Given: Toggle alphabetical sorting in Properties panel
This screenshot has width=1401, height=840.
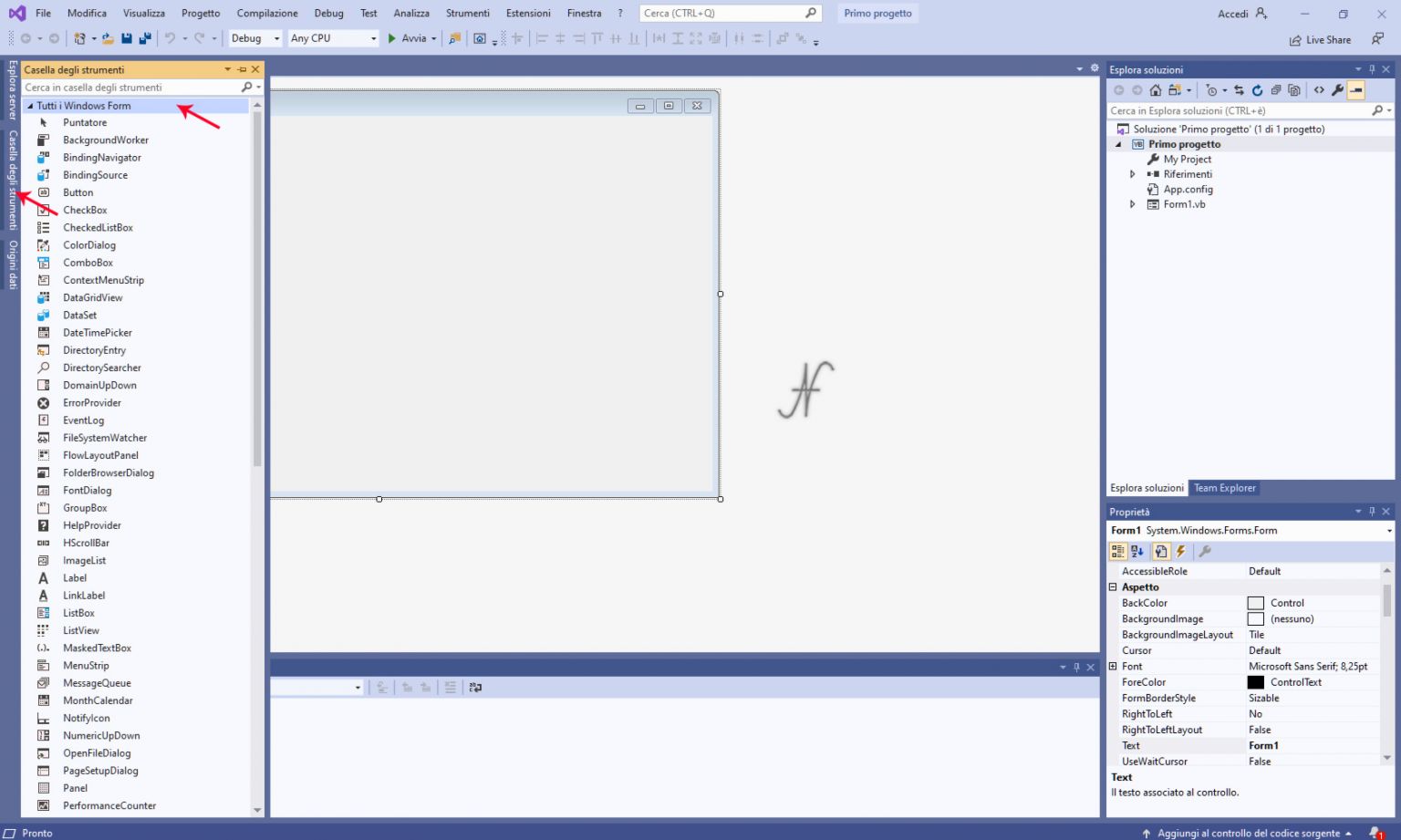Looking at the screenshot, I should pyautogui.click(x=1137, y=551).
